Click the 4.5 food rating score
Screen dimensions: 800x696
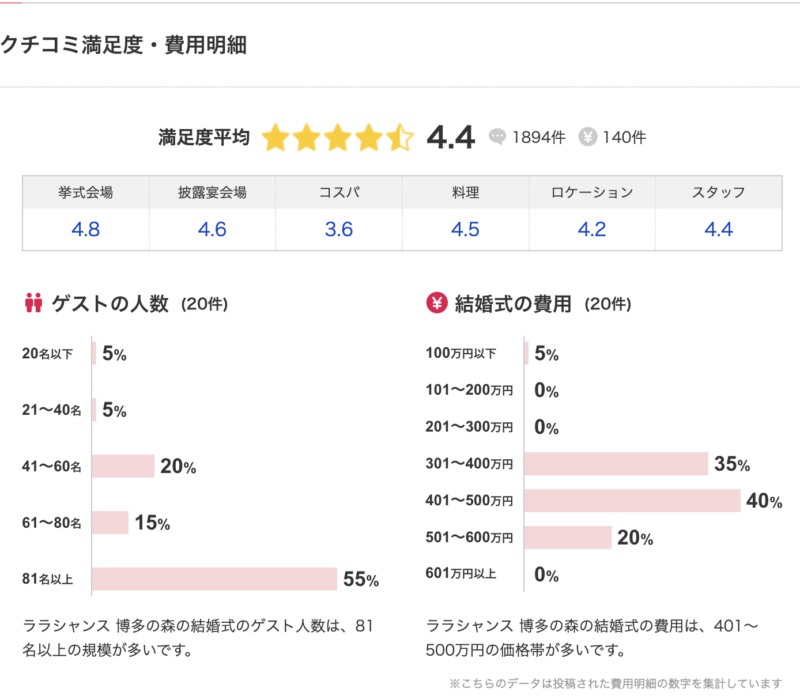[x=465, y=229]
